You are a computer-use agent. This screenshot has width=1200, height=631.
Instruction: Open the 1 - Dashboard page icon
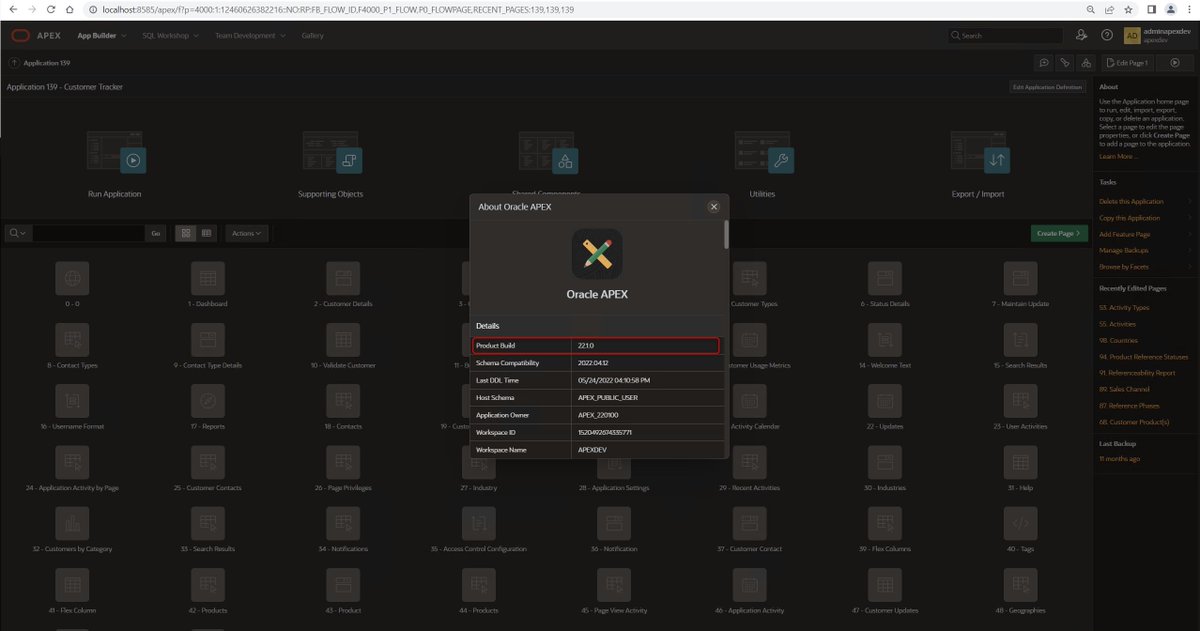coord(209,278)
